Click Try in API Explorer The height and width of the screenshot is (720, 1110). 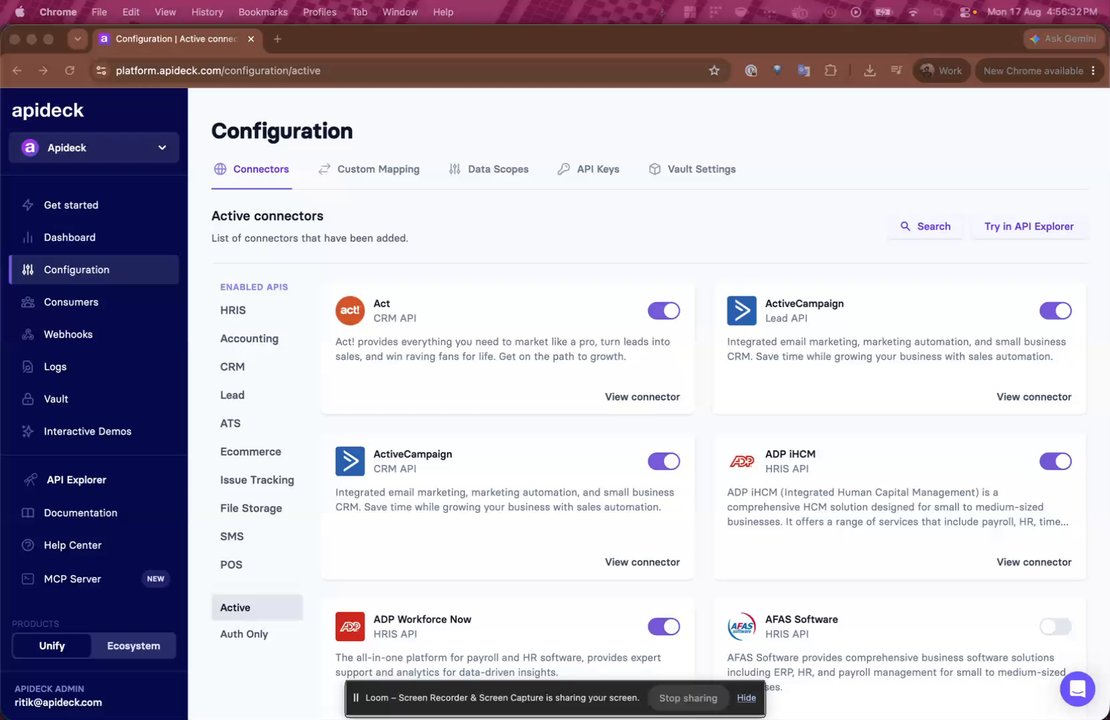(1029, 227)
